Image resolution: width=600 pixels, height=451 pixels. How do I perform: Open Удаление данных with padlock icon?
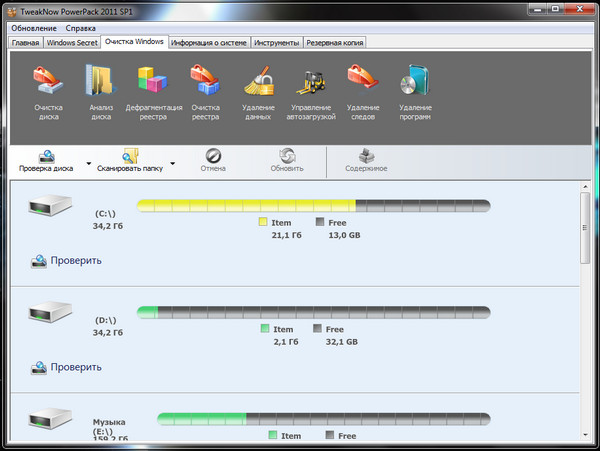[258, 93]
